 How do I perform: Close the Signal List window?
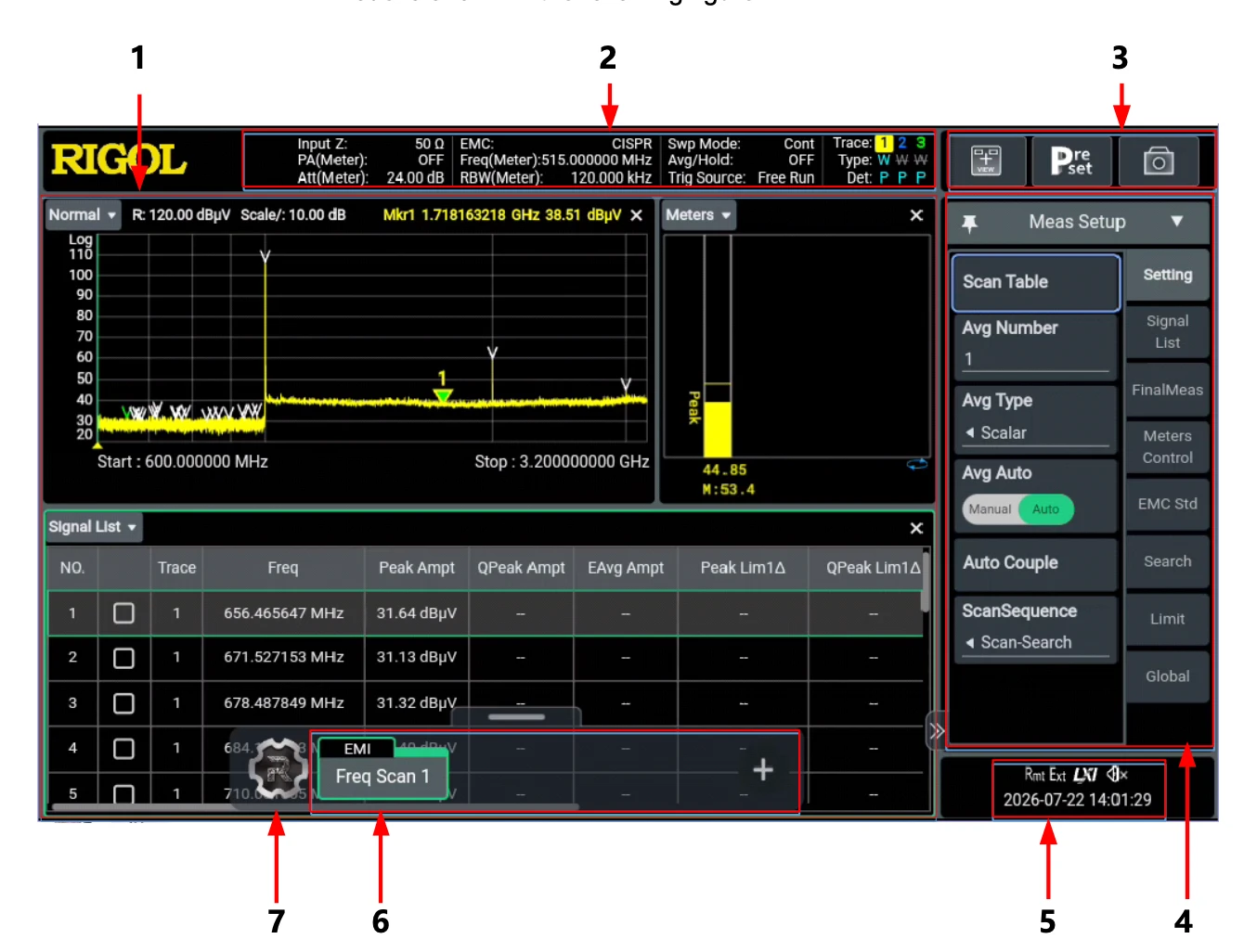916,528
